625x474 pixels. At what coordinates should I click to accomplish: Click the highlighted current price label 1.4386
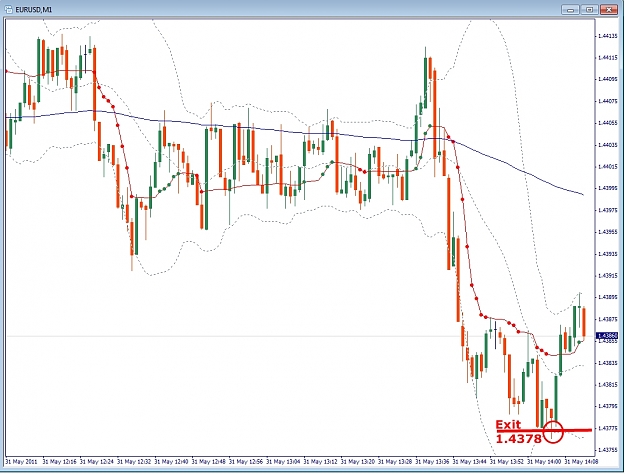click(607, 336)
